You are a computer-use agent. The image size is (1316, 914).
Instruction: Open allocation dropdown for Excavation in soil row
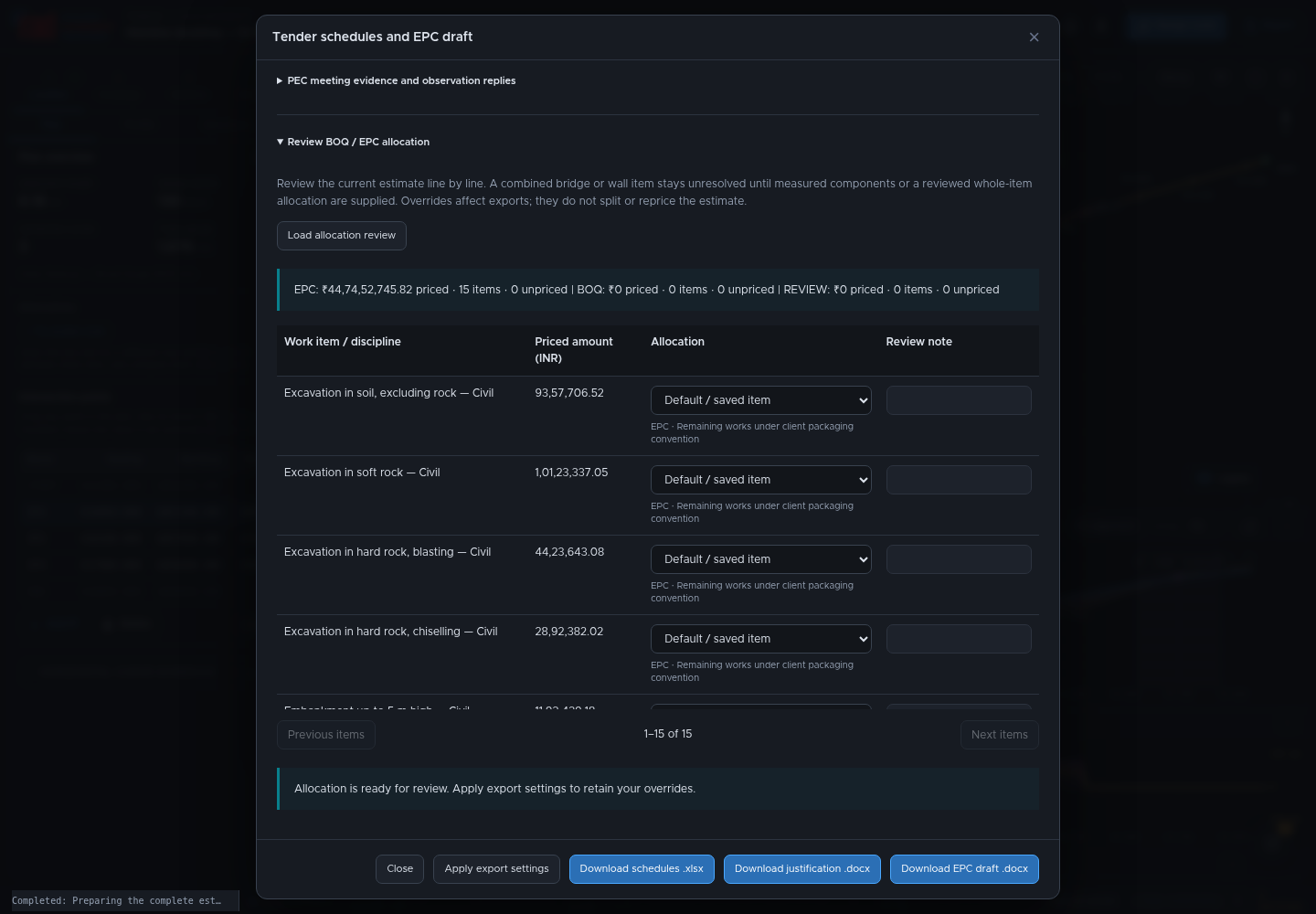pos(761,400)
